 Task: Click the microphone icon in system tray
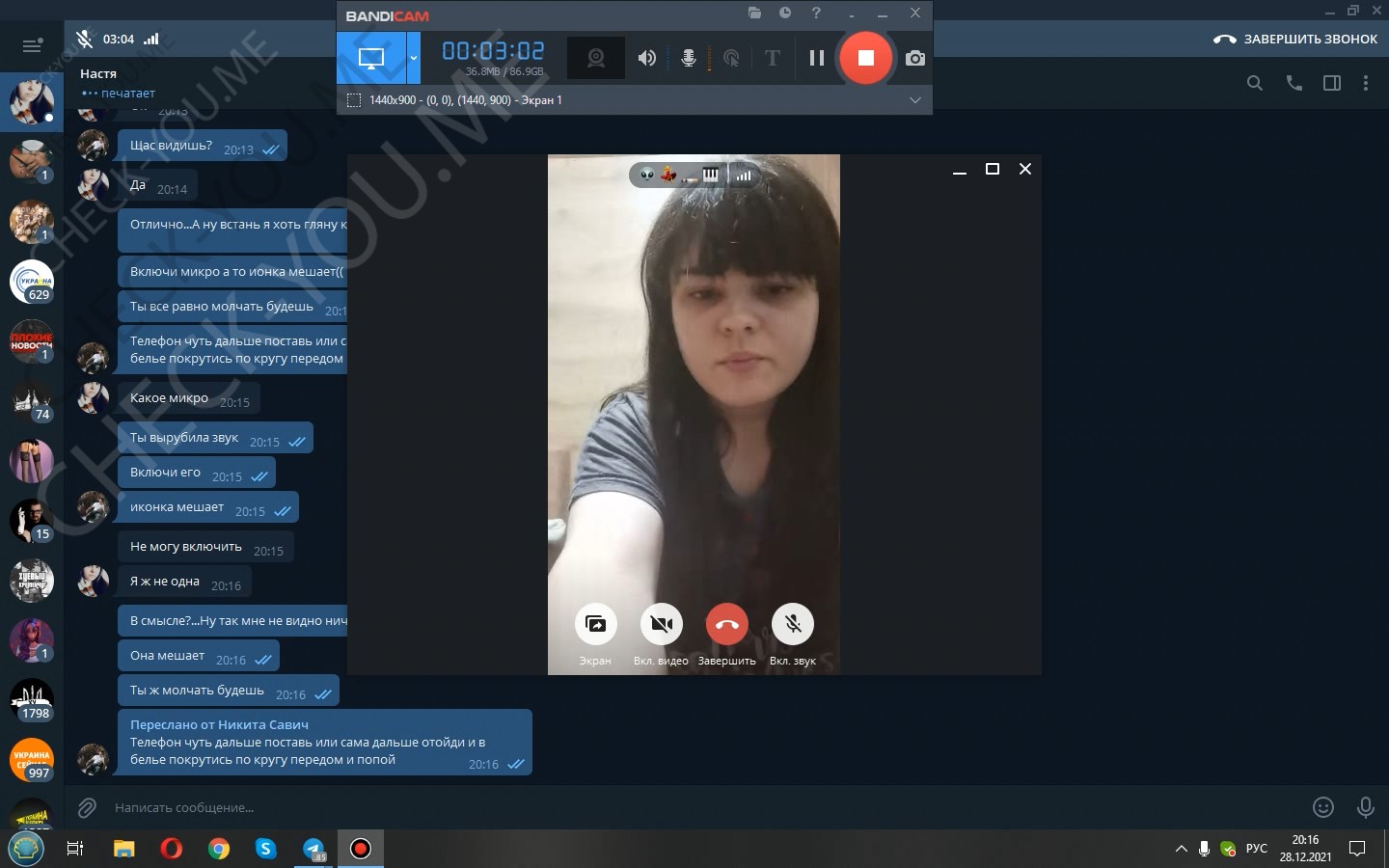tap(1204, 849)
